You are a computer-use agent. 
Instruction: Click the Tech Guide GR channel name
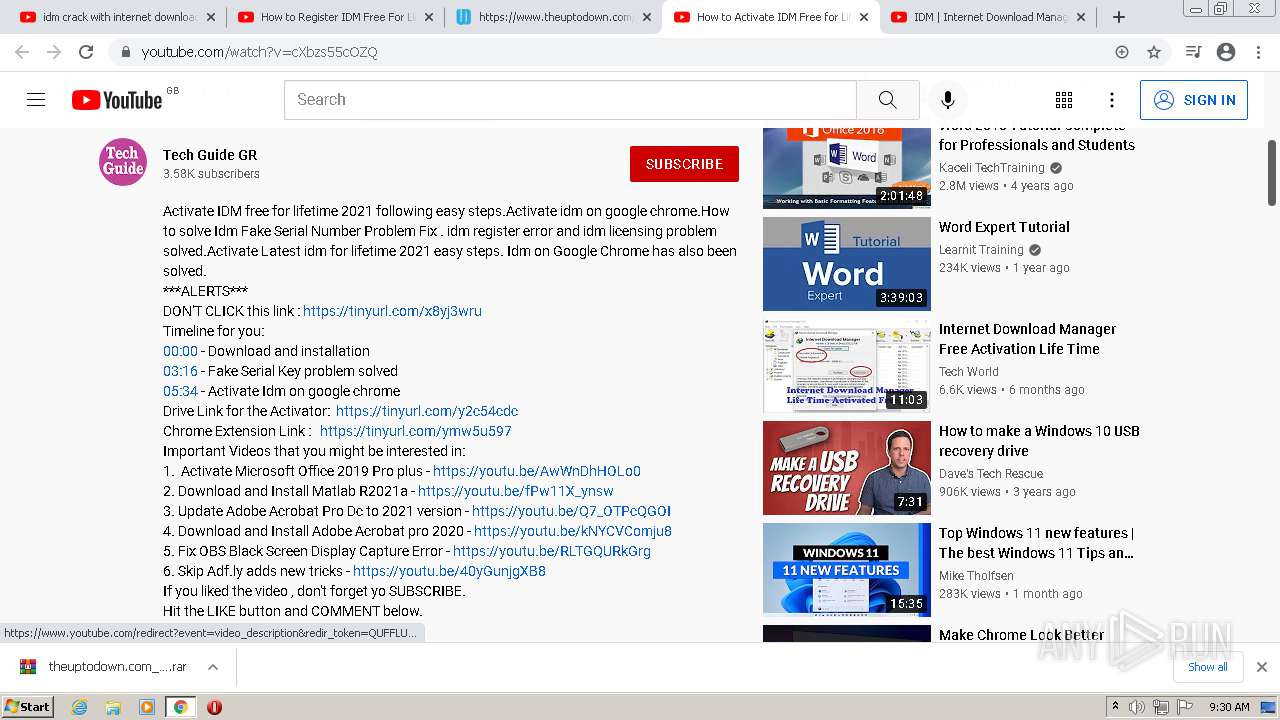click(210, 155)
